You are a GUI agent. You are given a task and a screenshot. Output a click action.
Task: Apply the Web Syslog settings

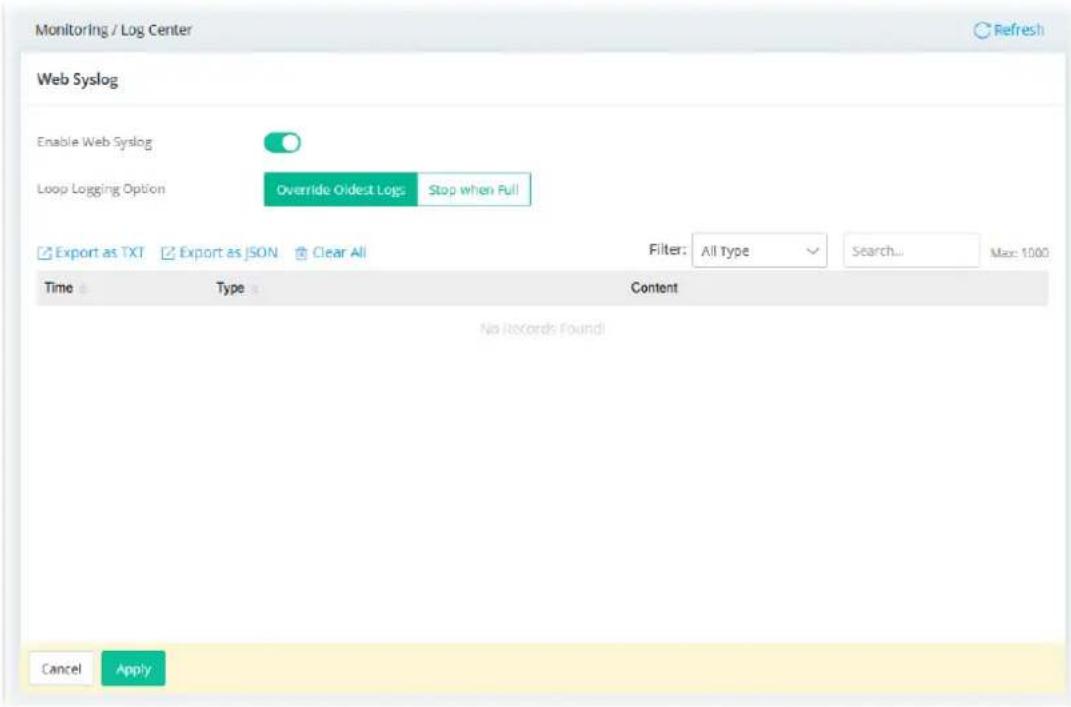coord(133,669)
